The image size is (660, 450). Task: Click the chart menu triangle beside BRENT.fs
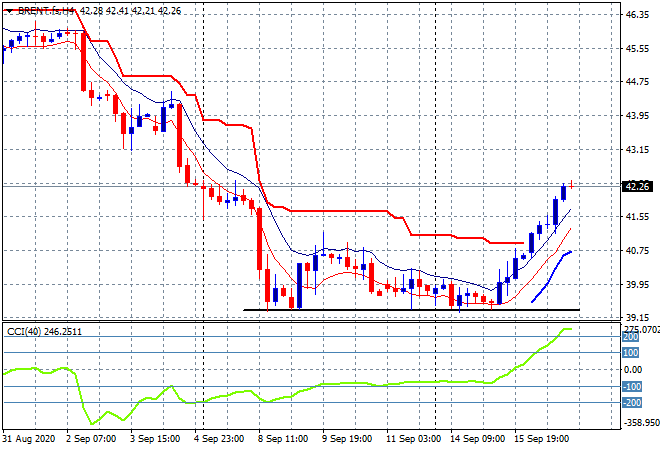[9, 11]
